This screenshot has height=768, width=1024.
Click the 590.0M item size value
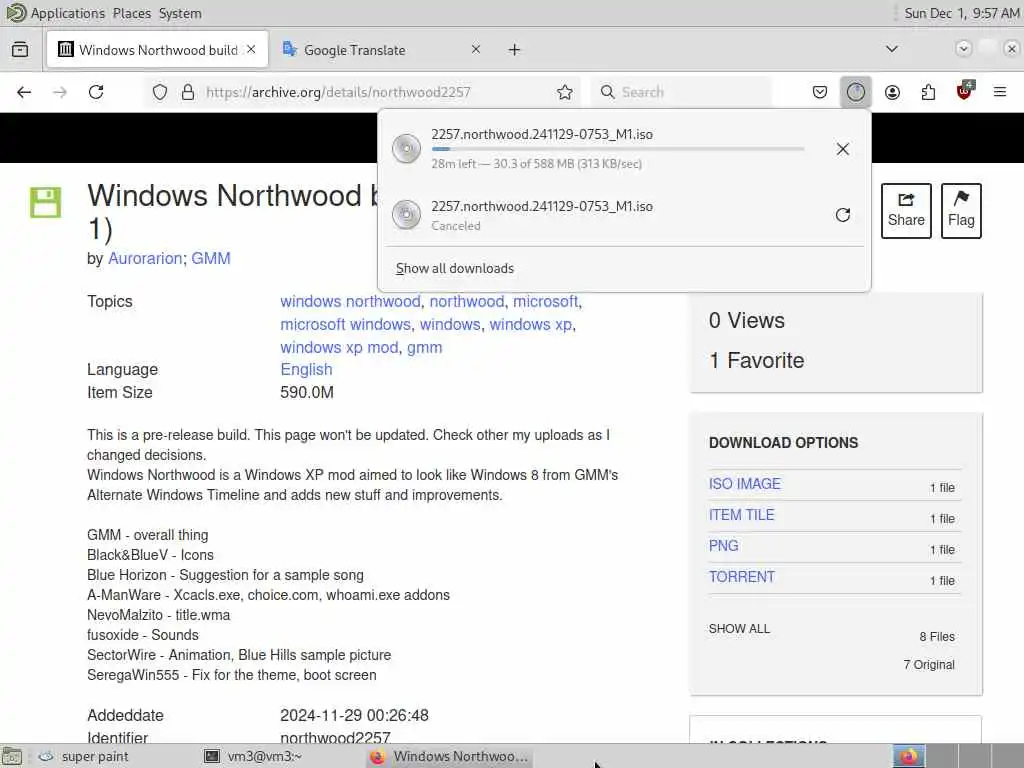[x=307, y=392]
